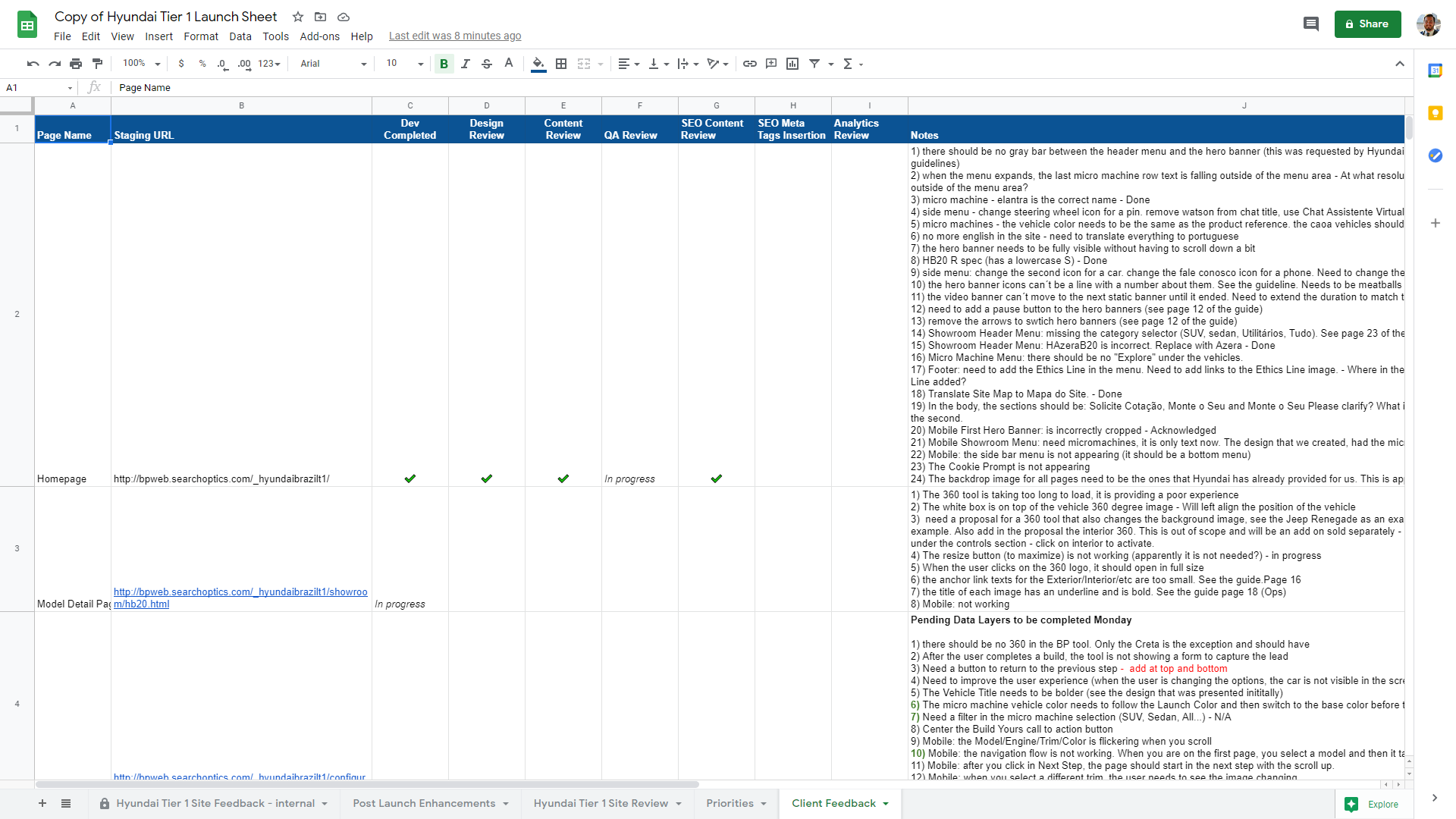Add a new sheet
1456x819 pixels.
(42, 803)
